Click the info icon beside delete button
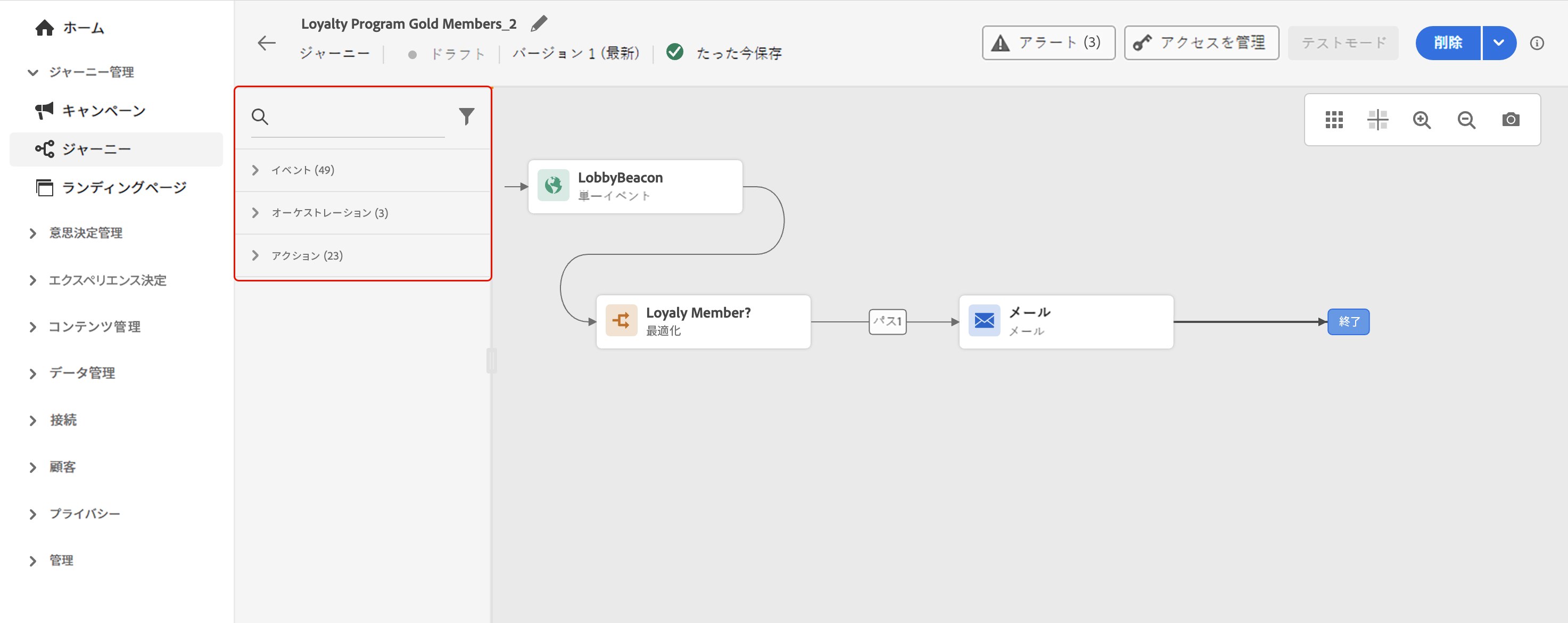 (x=1537, y=43)
